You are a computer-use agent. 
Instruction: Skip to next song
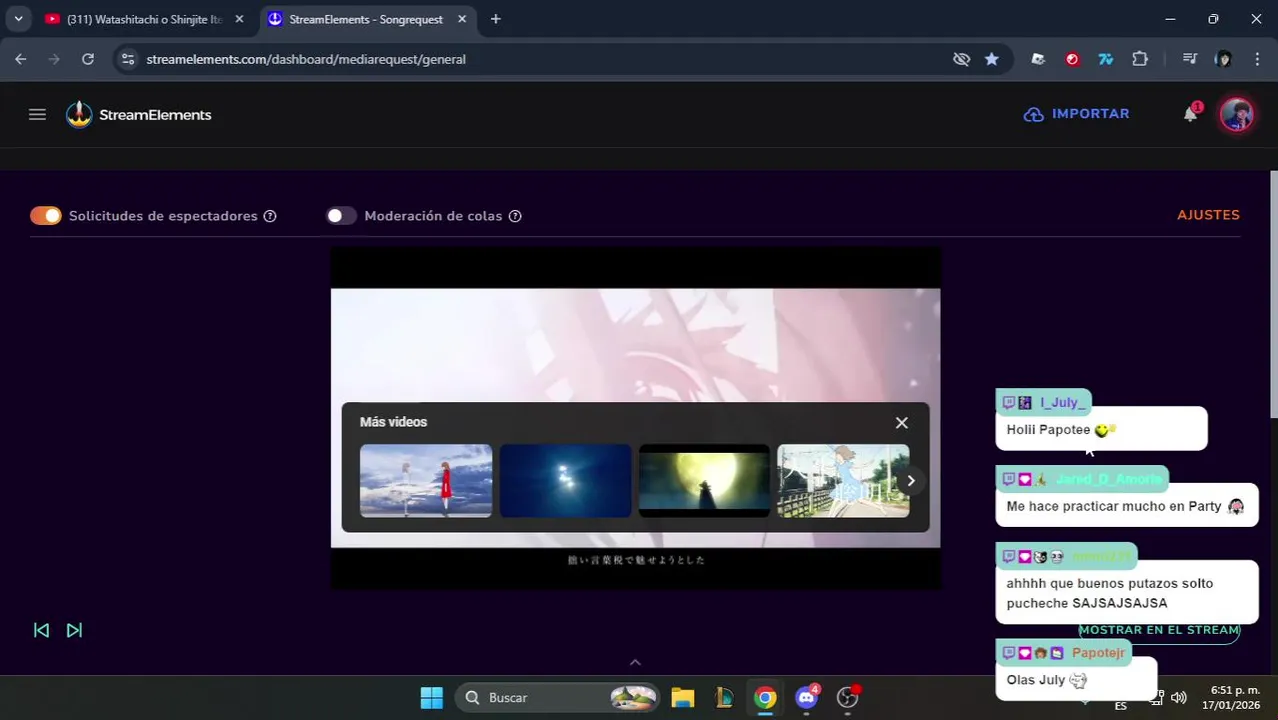pos(74,630)
